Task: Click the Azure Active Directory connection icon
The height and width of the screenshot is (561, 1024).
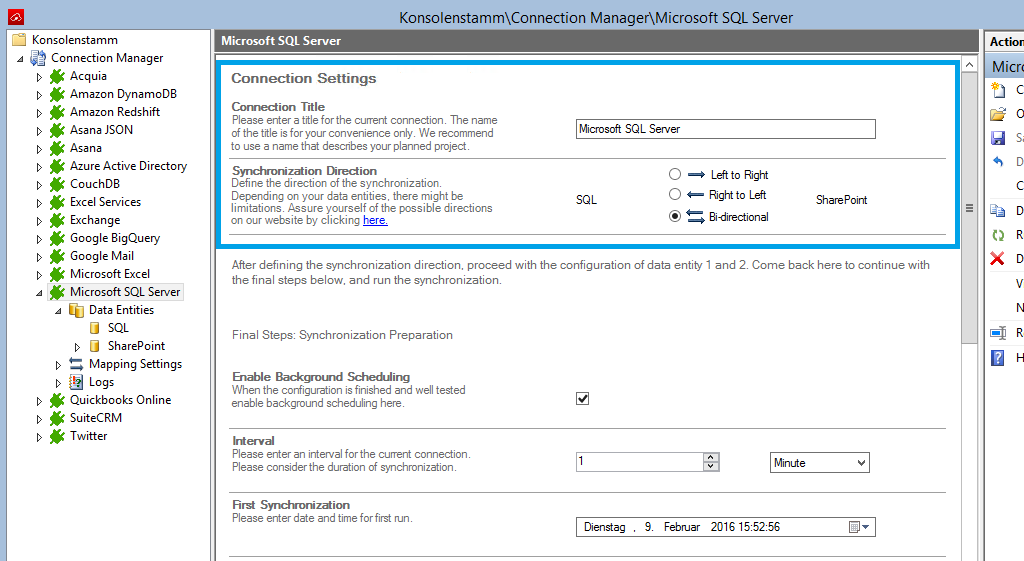Action: 57,166
